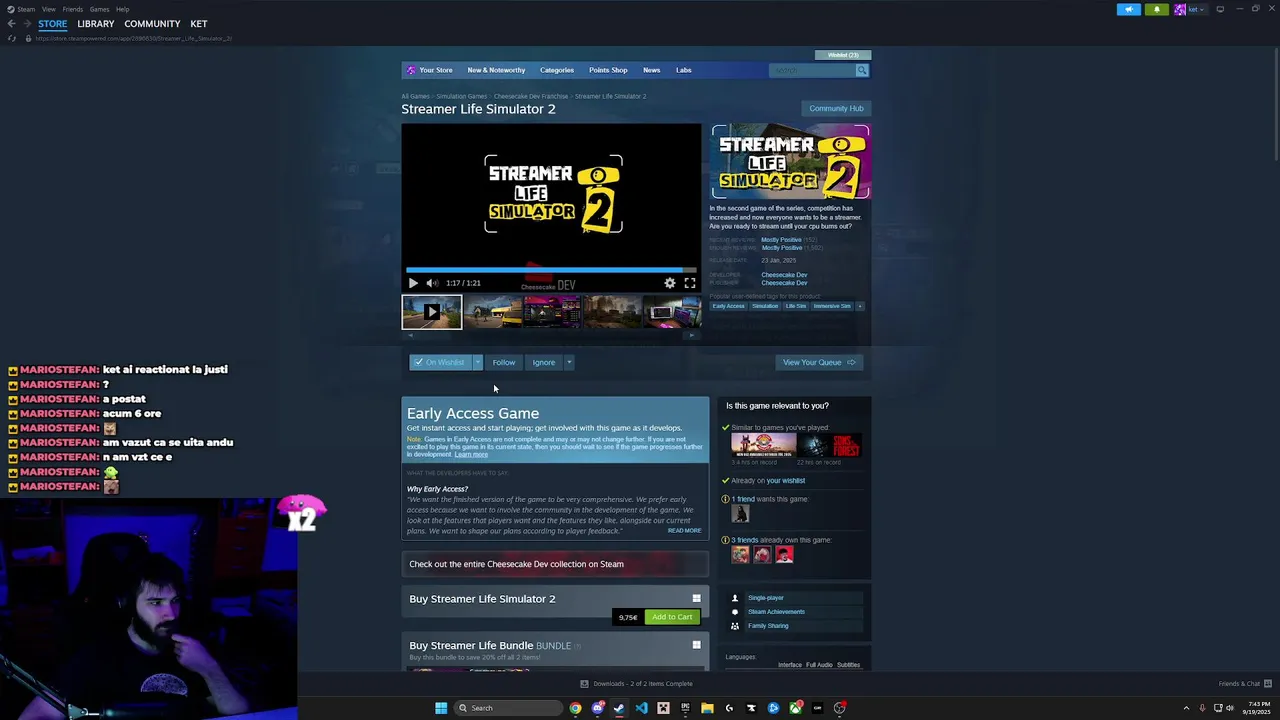
Task: Go back with the navigation arrow
Action: click(11, 24)
